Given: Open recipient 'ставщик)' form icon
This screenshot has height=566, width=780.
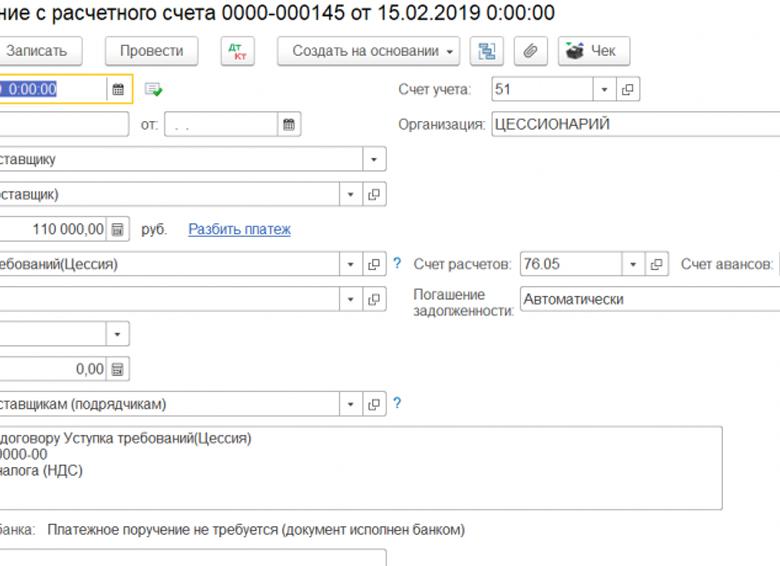Looking at the screenshot, I should (x=374, y=194).
